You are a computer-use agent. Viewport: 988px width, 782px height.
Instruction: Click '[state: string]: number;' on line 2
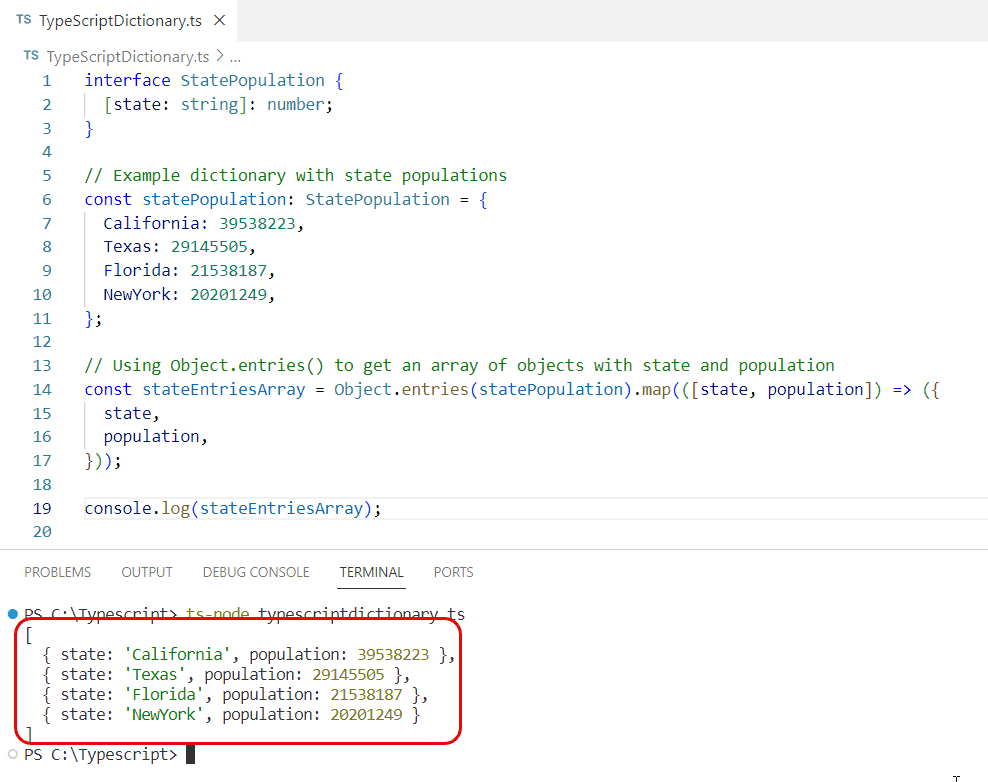click(218, 105)
